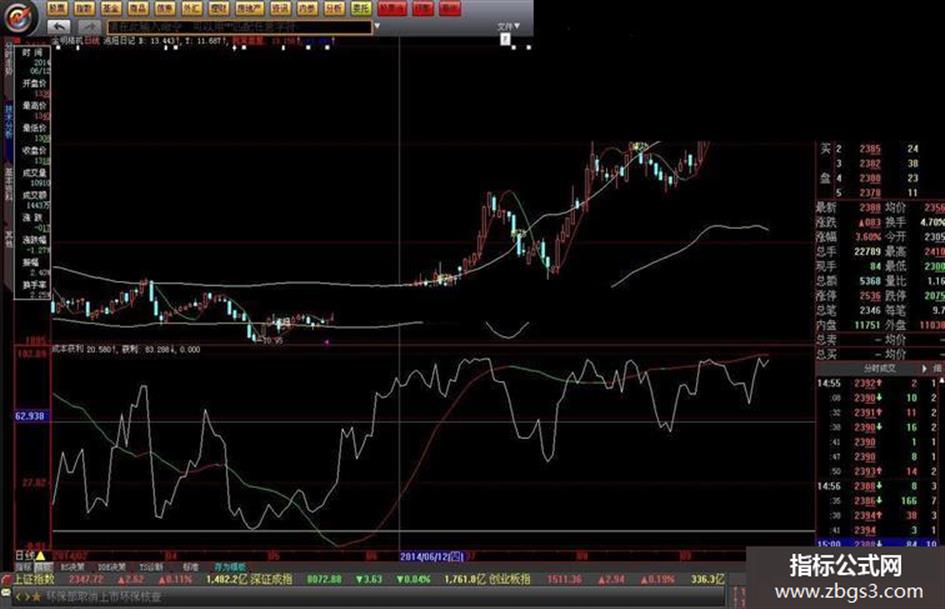Click the 总手 value 22789
The height and width of the screenshot is (609, 945).
[867, 251]
